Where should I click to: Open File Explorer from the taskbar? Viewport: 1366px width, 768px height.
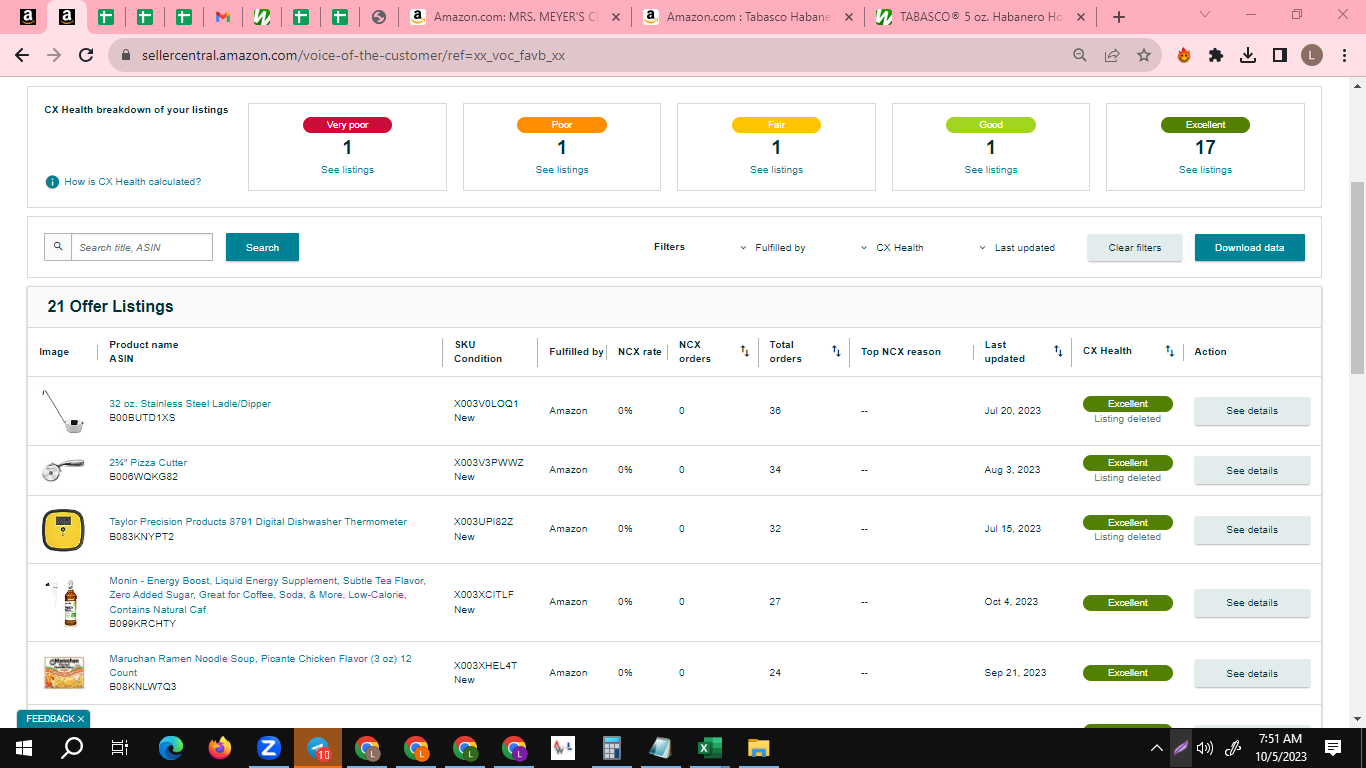759,748
